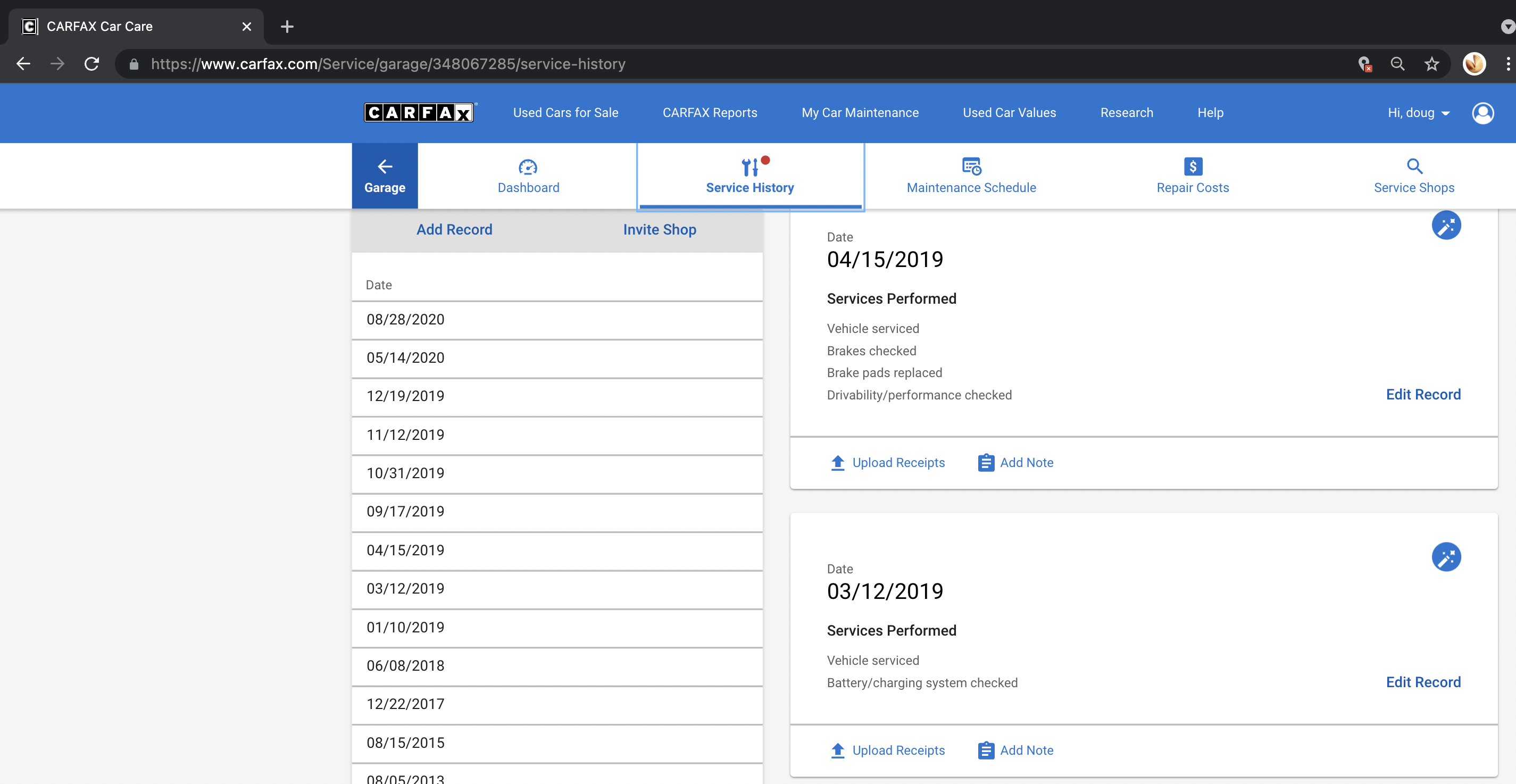The height and width of the screenshot is (784, 1516).
Task: Click the magic wand icon on 03/12/2019 record
Action: coord(1446,557)
